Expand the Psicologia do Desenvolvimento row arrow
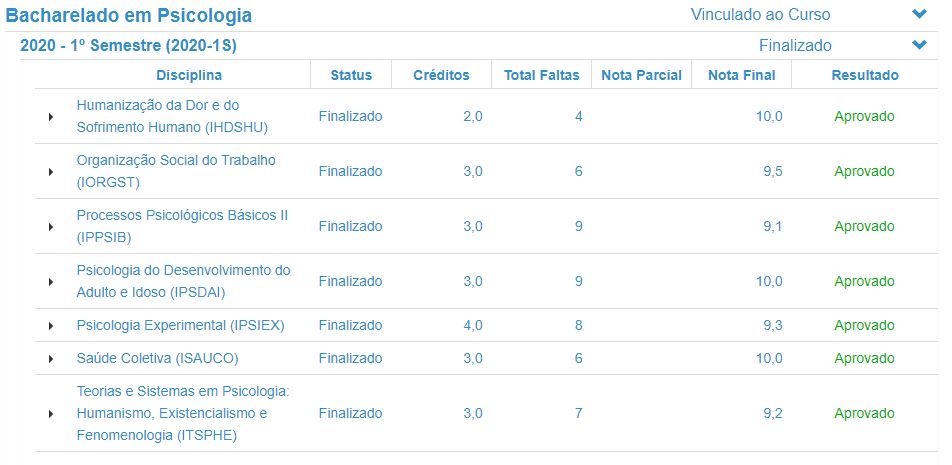The image size is (952, 465). point(51,282)
